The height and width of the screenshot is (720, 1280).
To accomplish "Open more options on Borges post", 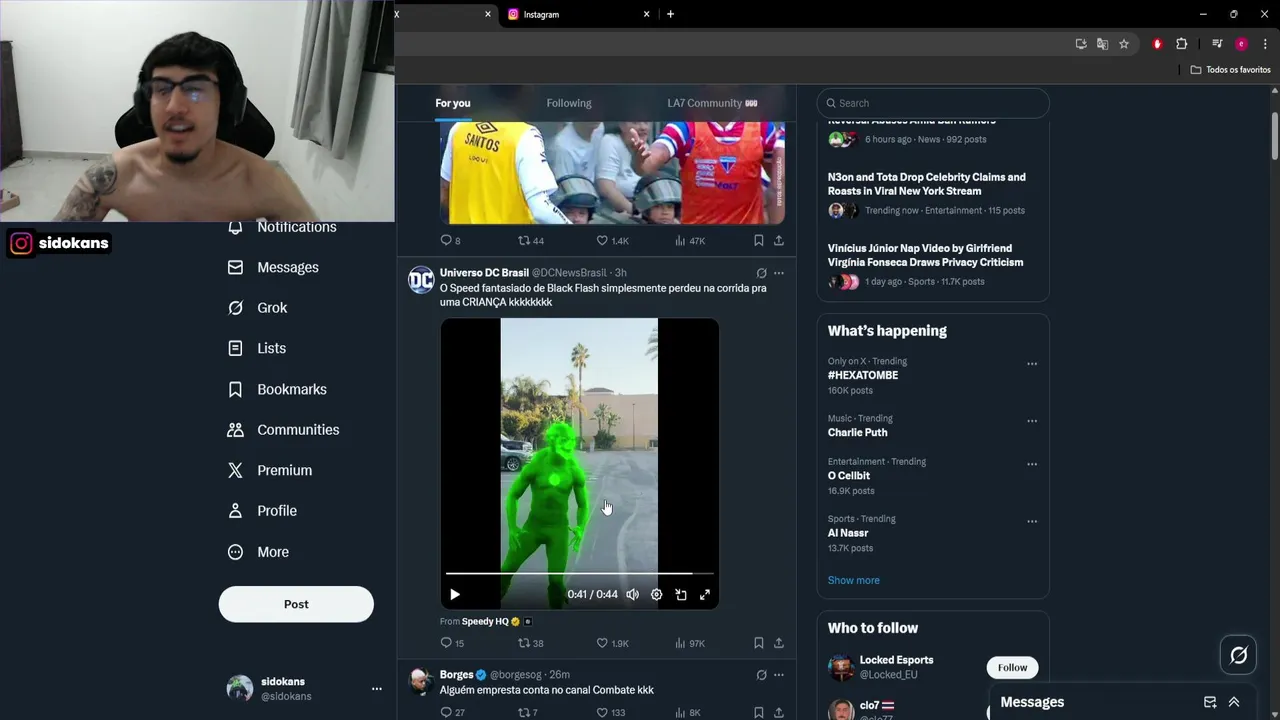I will [x=779, y=675].
